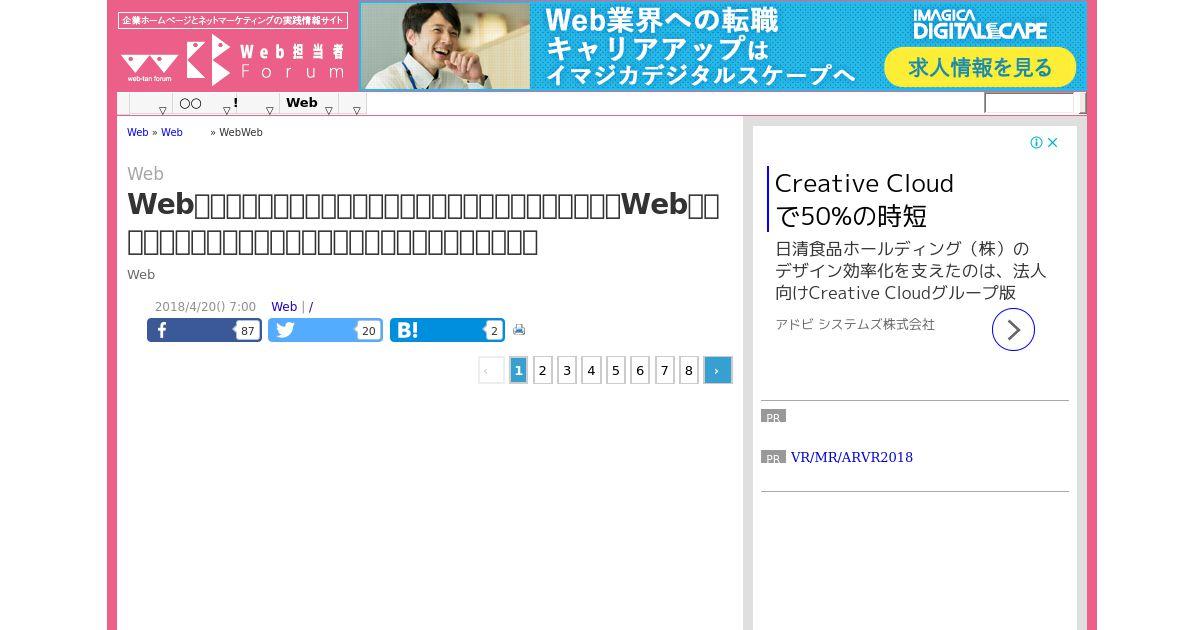This screenshot has height=630, width=1200.
Task: Jump to page 5 of article
Action: click(x=616, y=370)
